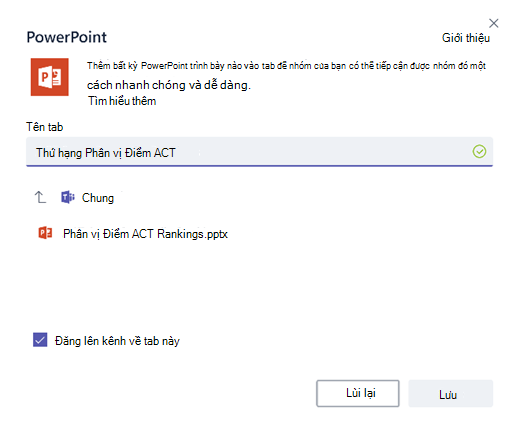Open the Chung channel folder
Screen dimensions: 520x434
click(98, 198)
